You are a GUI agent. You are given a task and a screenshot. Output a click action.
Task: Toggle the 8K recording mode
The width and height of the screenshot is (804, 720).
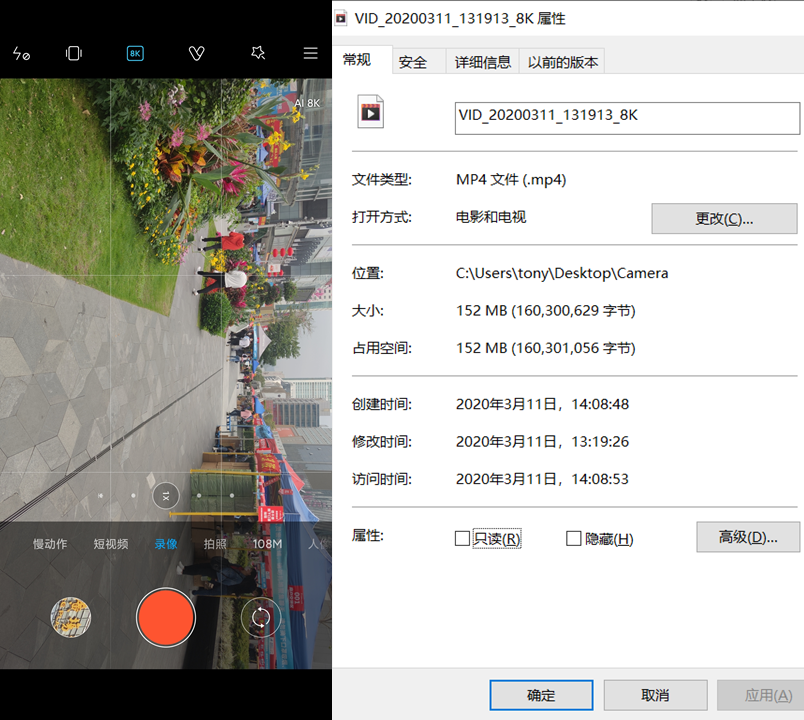click(x=135, y=53)
